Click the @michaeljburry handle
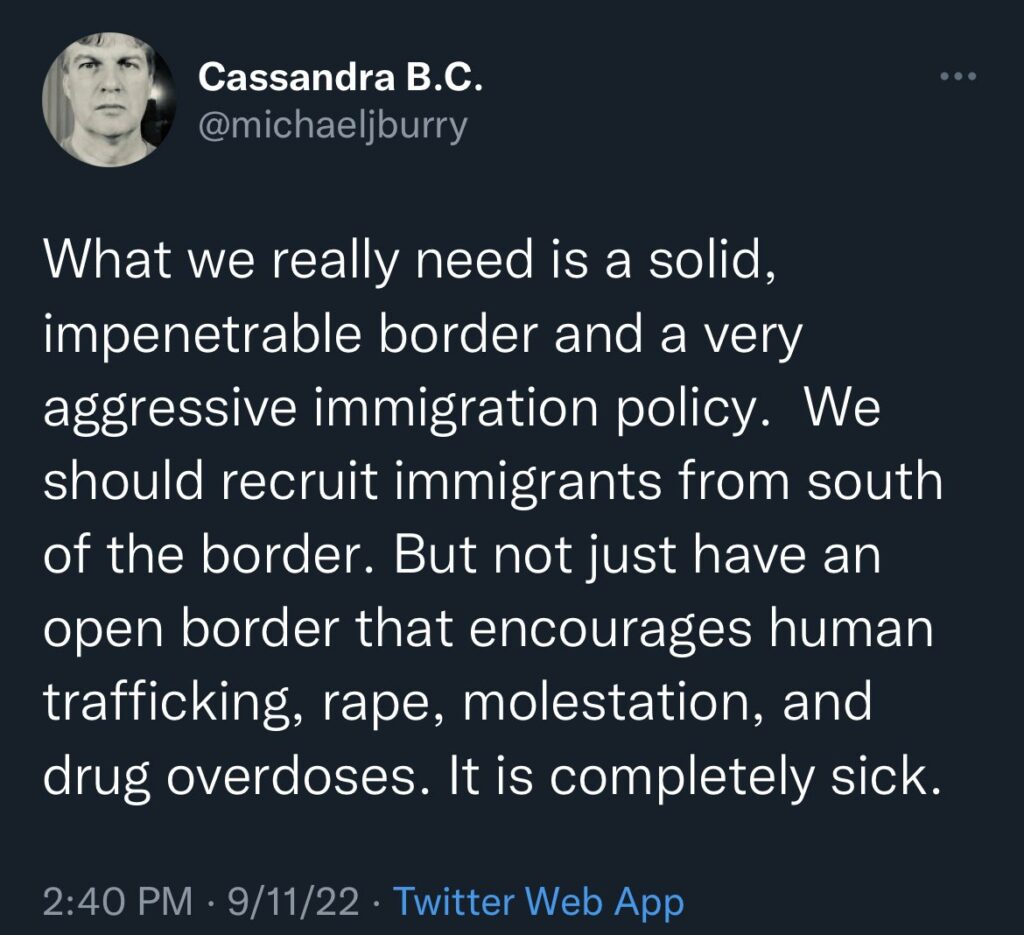Image resolution: width=1024 pixels, height=935 pixels. click(x=332, y=127)
